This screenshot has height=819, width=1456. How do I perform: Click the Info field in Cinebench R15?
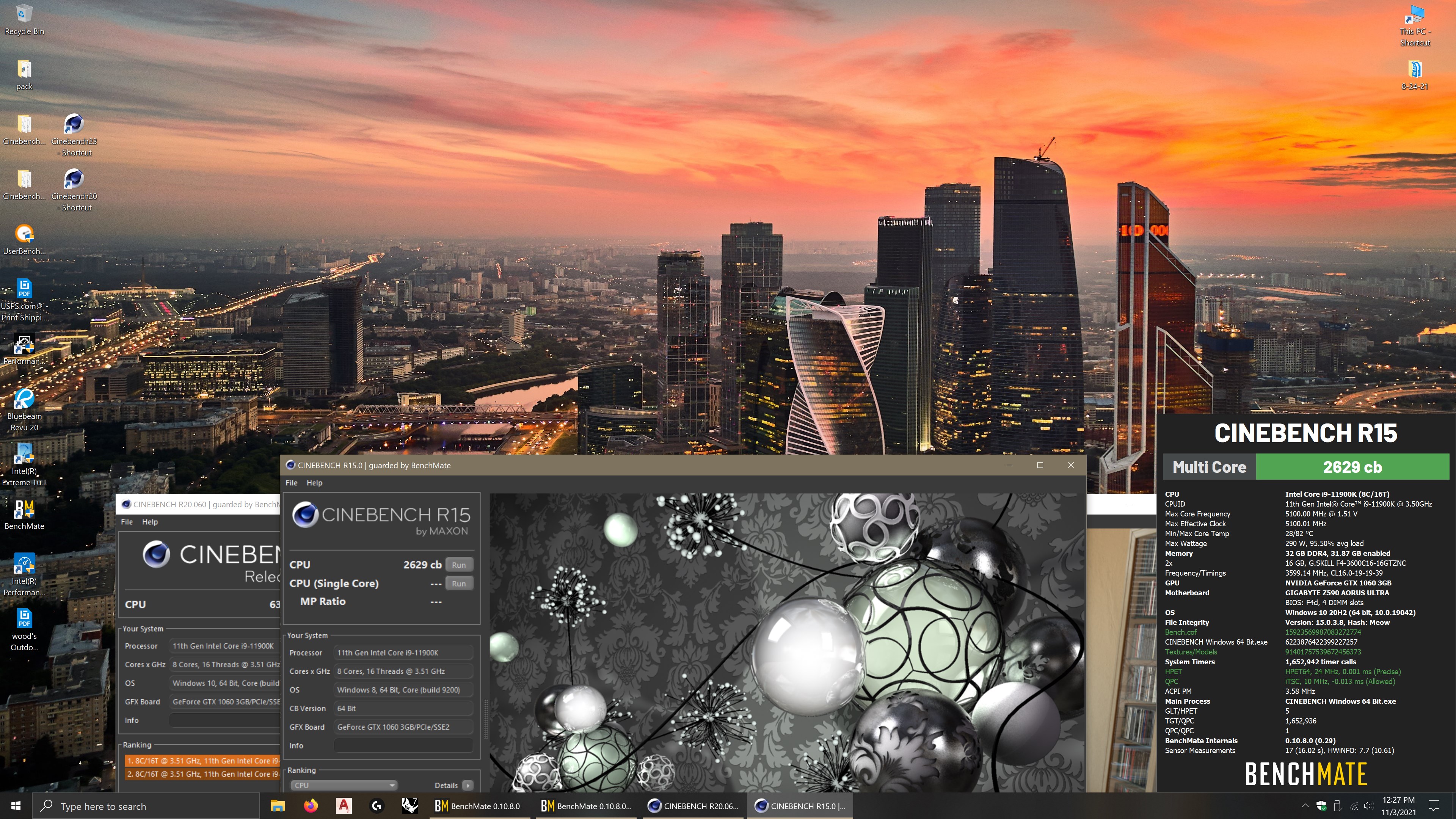403,745
